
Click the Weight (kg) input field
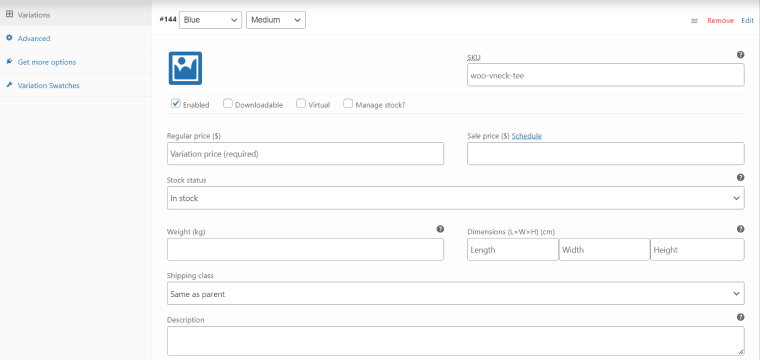(305, 250)
